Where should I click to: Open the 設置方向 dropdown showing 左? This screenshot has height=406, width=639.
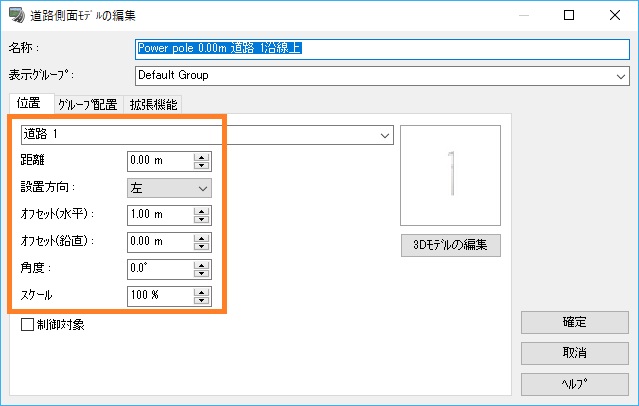[x=169, y=188]
